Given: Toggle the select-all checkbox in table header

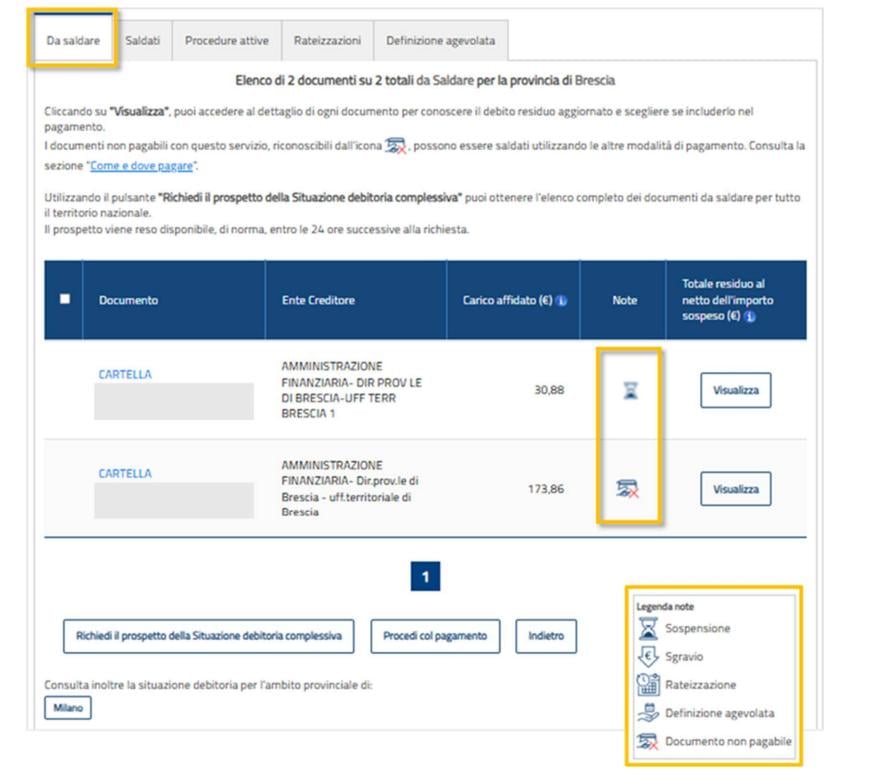Looking at the screenshot, I should (65, 299).
